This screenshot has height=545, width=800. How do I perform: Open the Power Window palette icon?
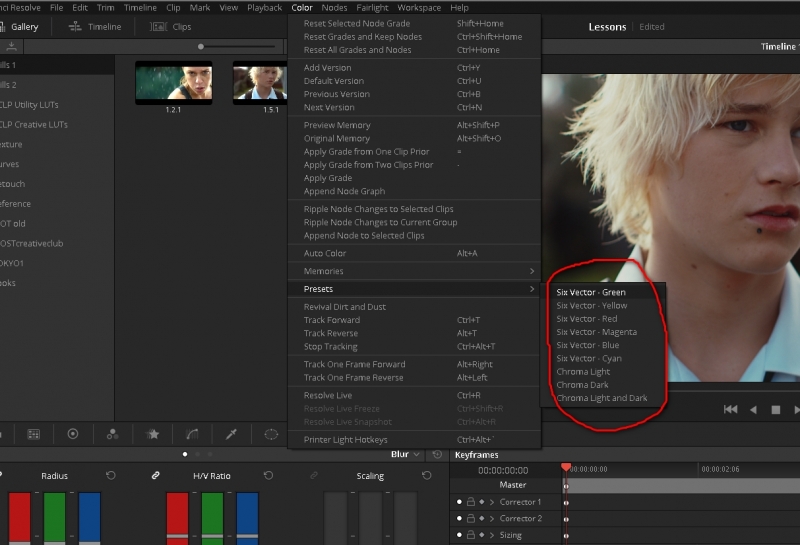pyautogui.click(x=271, y=434)
